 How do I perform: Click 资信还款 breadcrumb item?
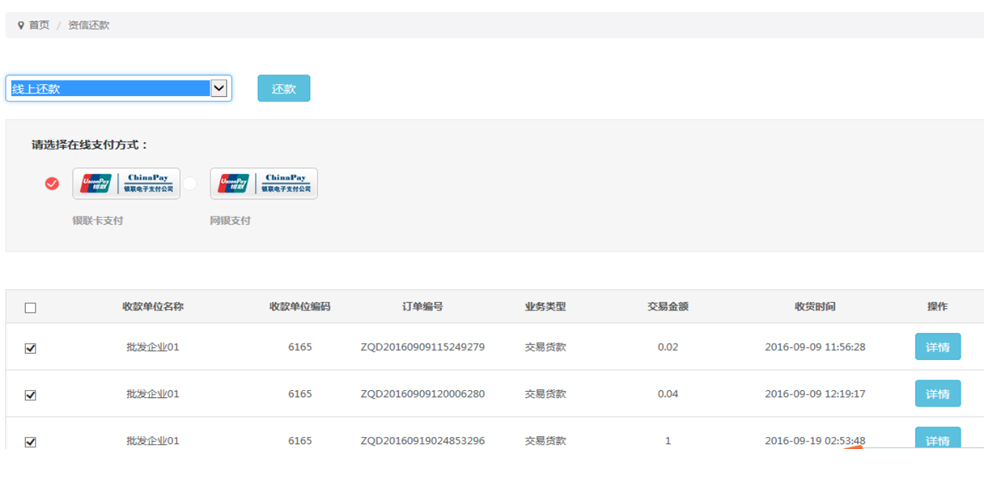pyautogui.click(x=89, y=25)
